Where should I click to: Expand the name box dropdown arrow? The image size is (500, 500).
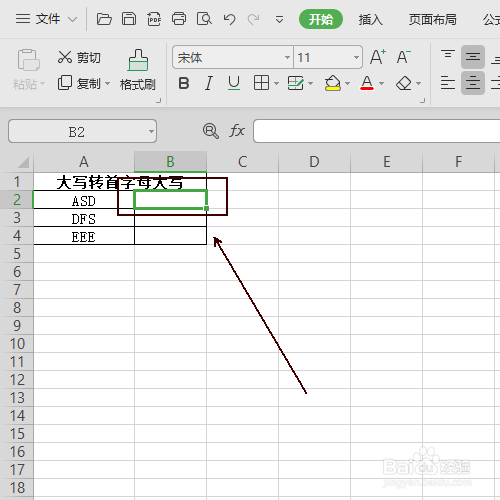coord(151,131)
